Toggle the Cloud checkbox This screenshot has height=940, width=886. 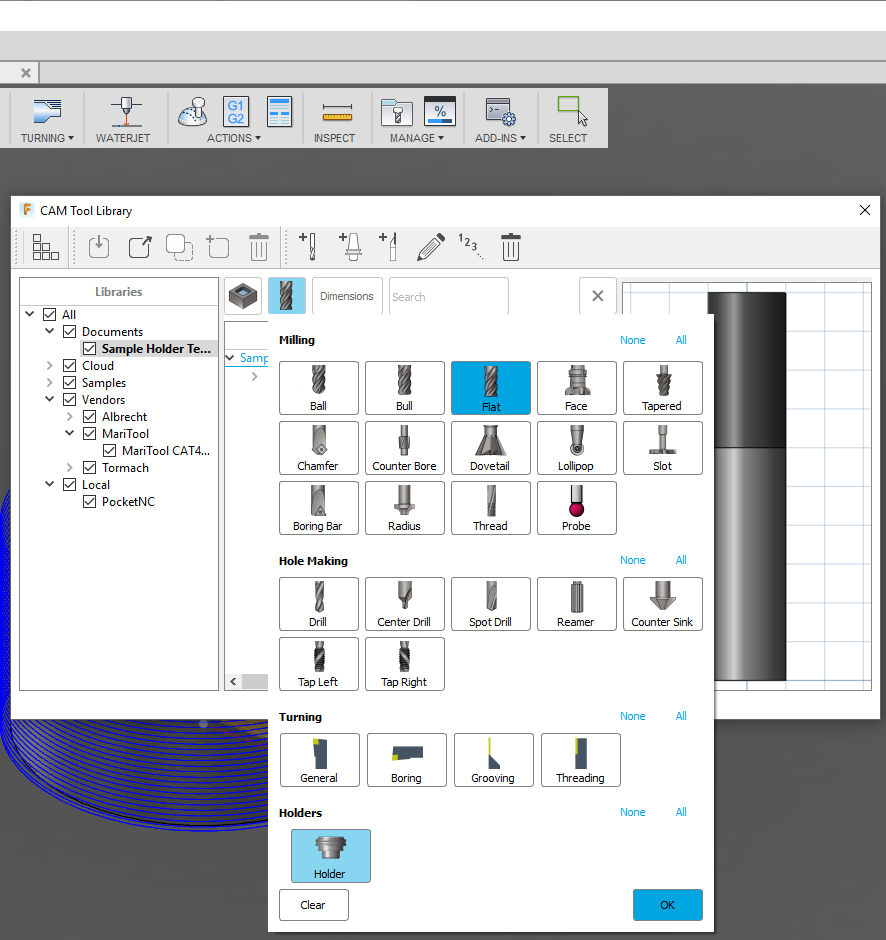coord(70,366)
